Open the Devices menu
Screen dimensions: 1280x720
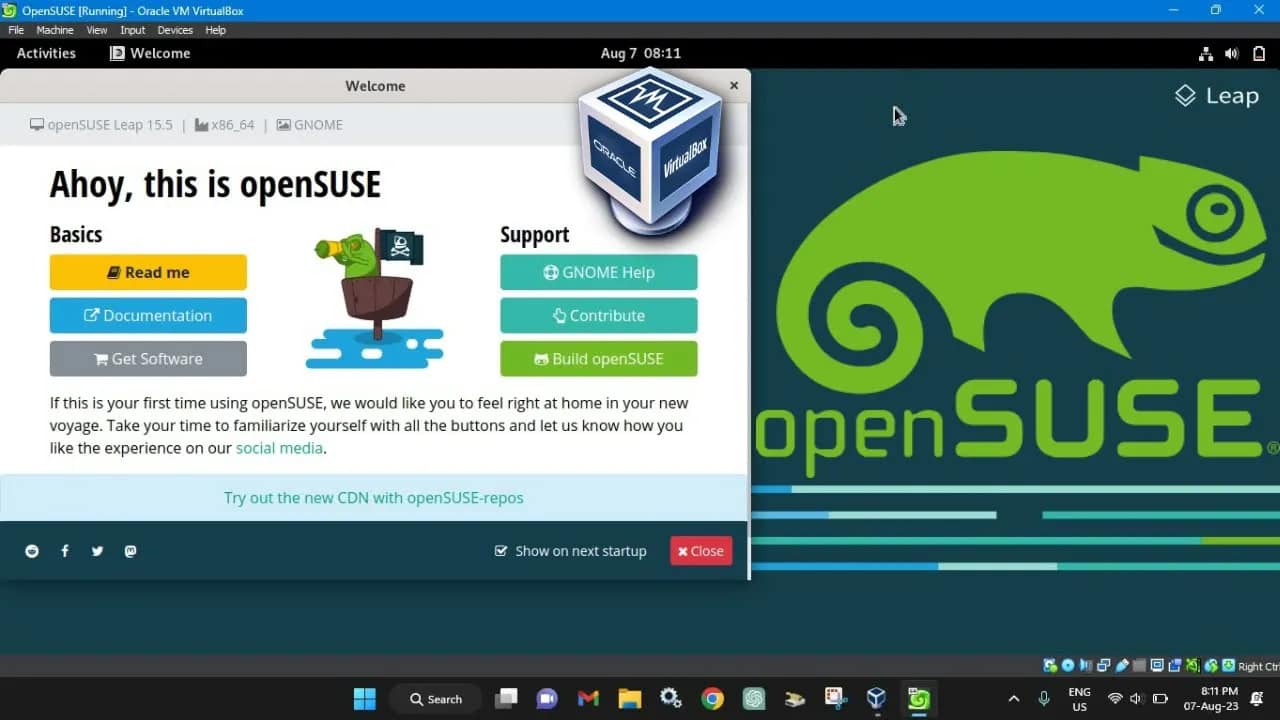pos(174,30)
